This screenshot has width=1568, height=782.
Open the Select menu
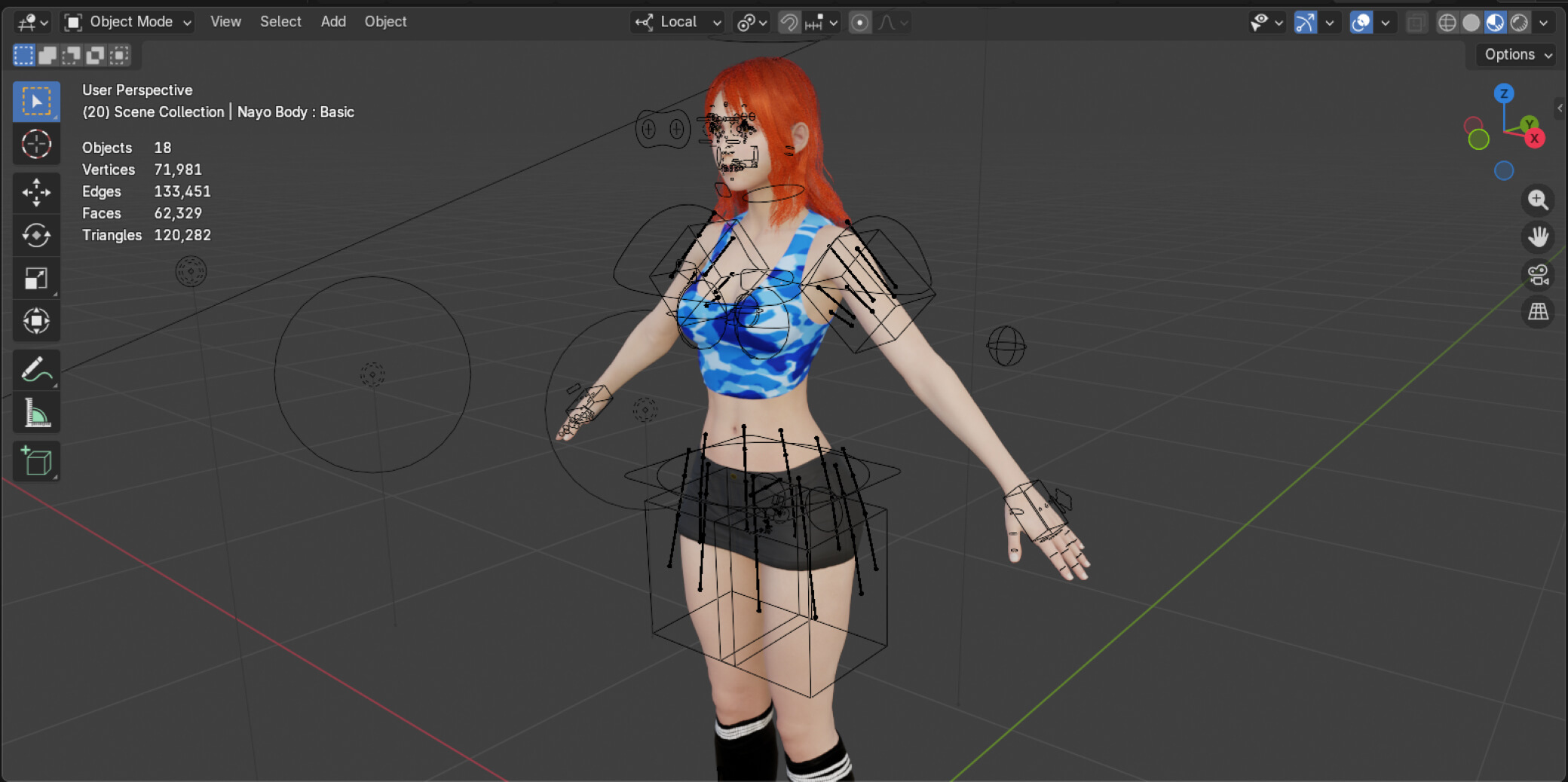[x=280, y=22]
